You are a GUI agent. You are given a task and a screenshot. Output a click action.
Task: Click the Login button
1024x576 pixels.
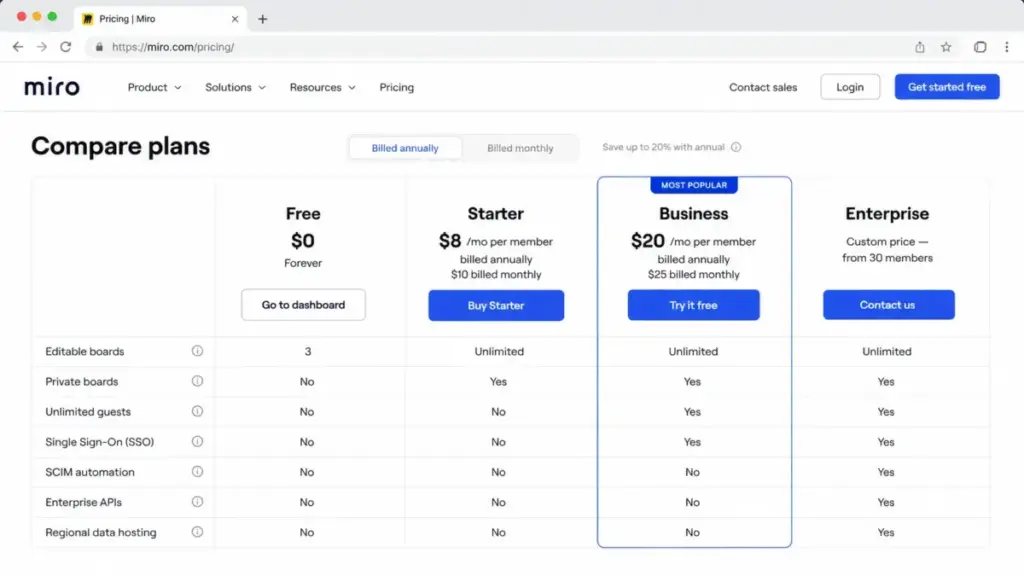[850, 87]
